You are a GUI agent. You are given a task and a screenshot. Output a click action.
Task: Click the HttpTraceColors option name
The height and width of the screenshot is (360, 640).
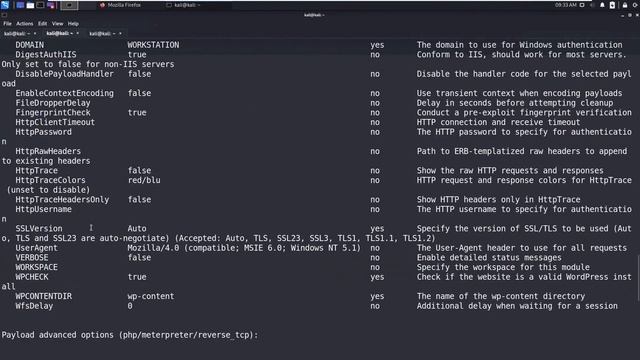coord(51,180)
